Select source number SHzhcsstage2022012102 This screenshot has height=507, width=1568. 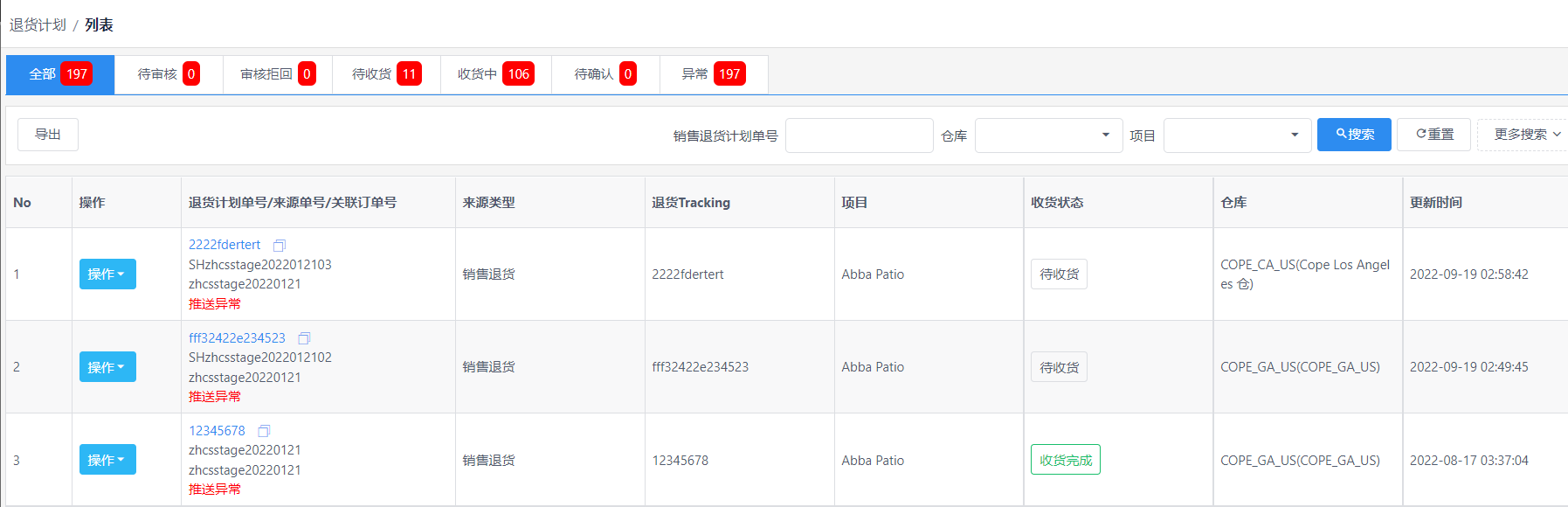point(260,358)
